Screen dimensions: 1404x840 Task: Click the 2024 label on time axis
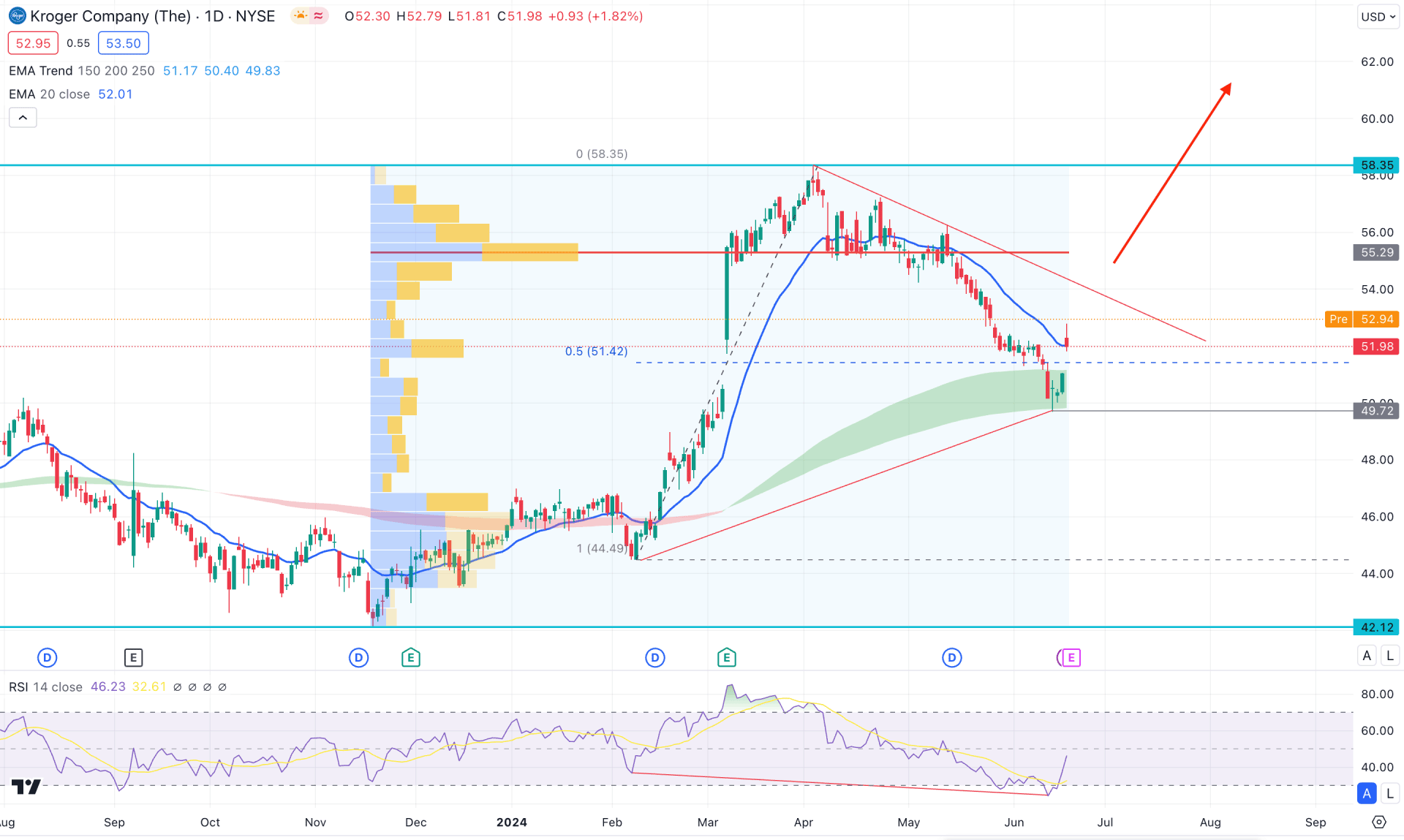[x=512, y=822]
